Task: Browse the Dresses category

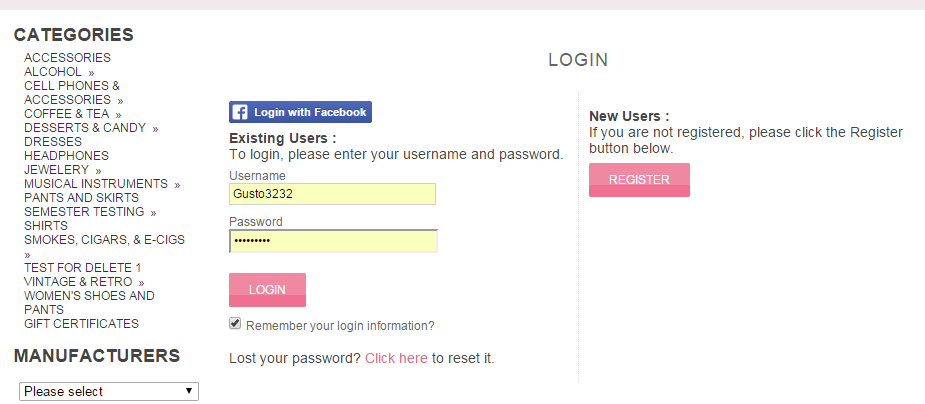Action: [53, 142]
